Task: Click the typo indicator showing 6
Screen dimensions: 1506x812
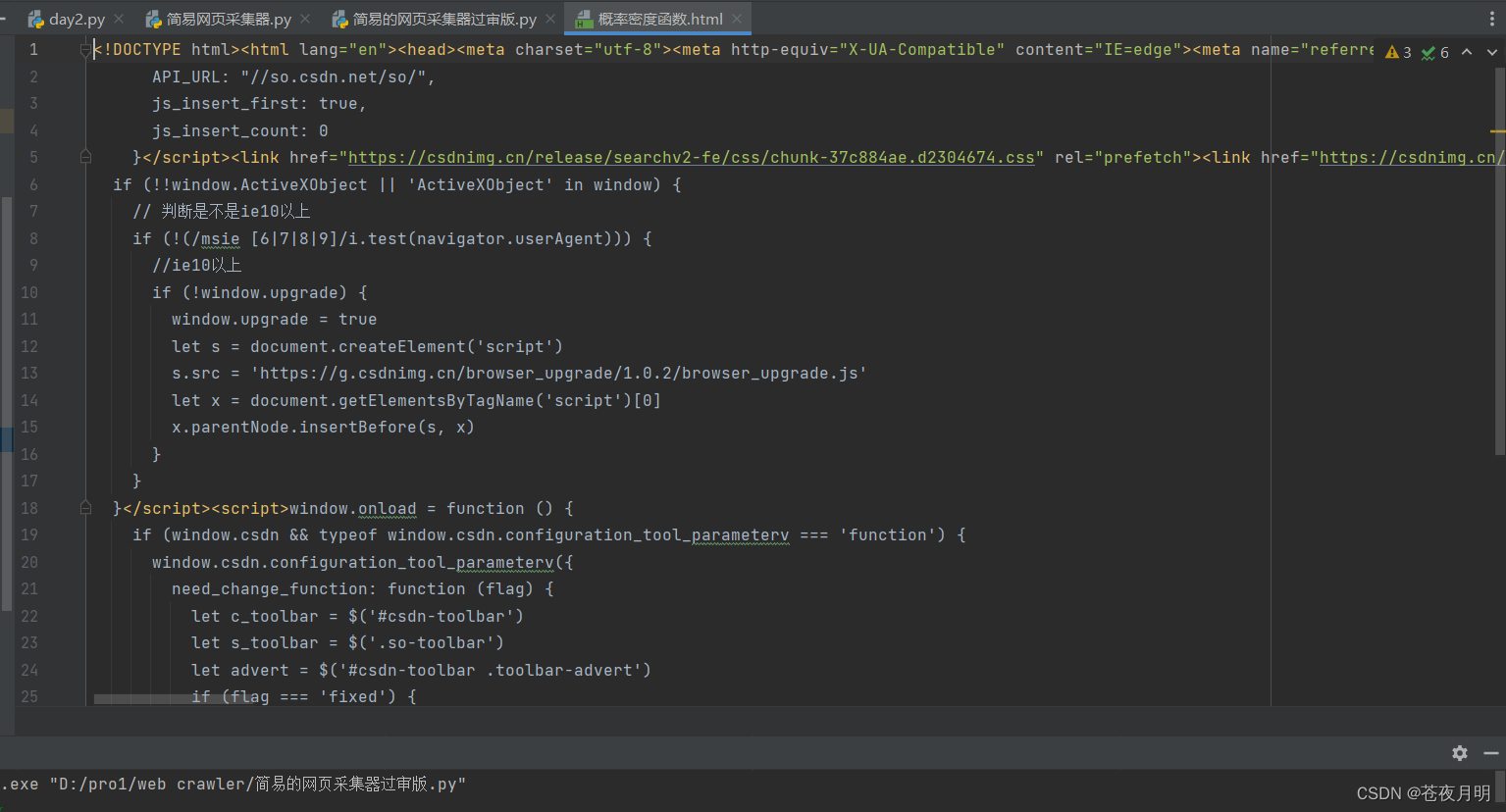Action: click(1435, 52)
